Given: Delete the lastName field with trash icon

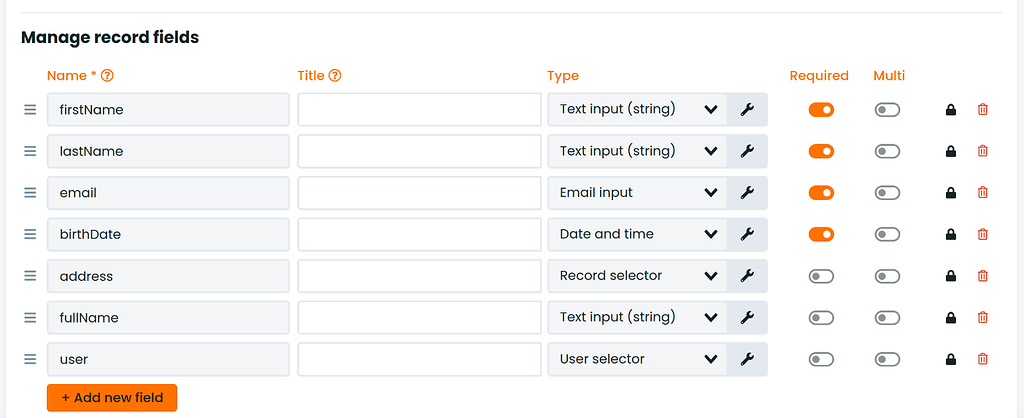Looking at the screenshot, I should (982, 151).
